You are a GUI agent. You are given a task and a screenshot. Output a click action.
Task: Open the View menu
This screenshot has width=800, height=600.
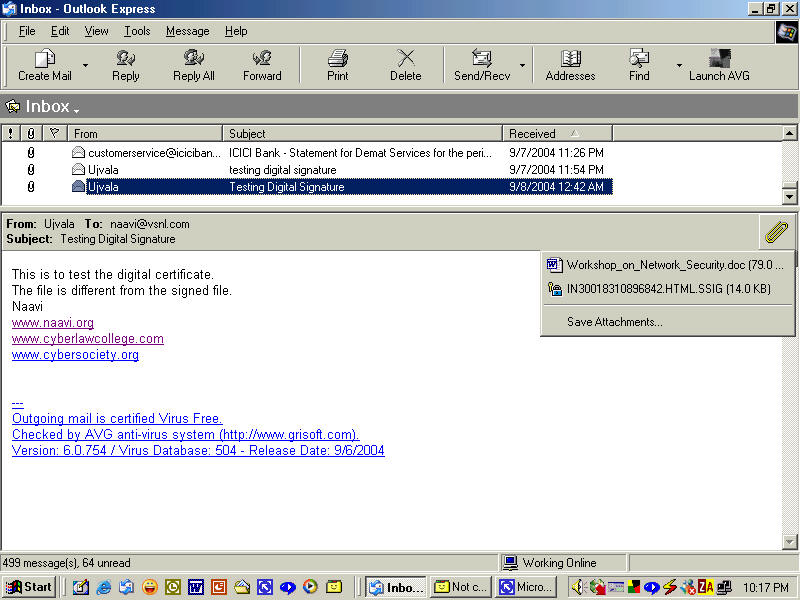pyautogui.click(x=96, y=31)
